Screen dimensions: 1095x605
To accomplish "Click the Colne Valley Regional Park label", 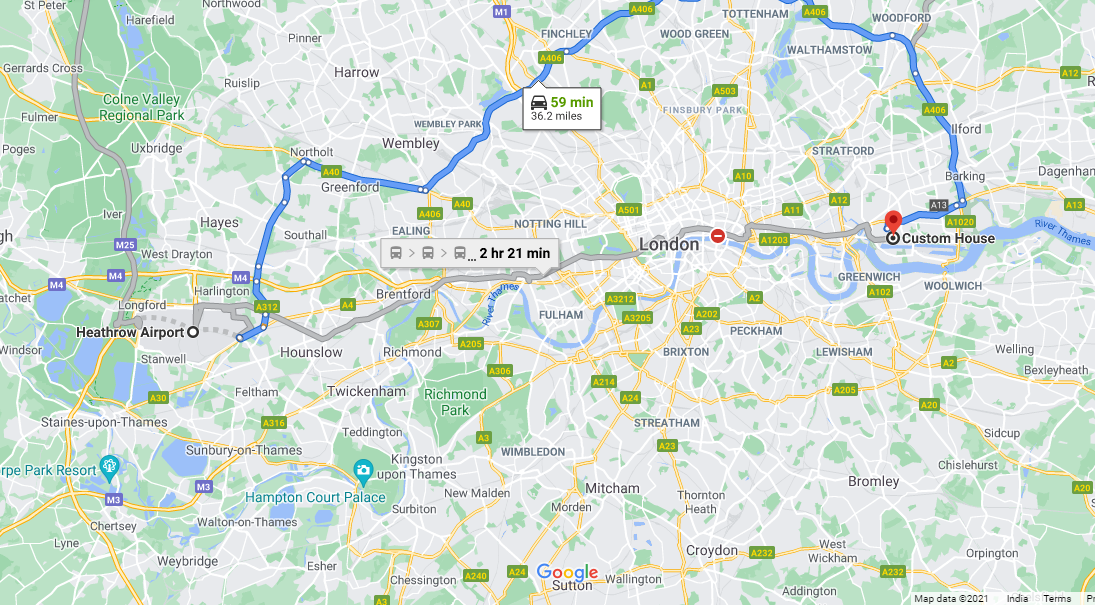I will click(x=142, y=107).
